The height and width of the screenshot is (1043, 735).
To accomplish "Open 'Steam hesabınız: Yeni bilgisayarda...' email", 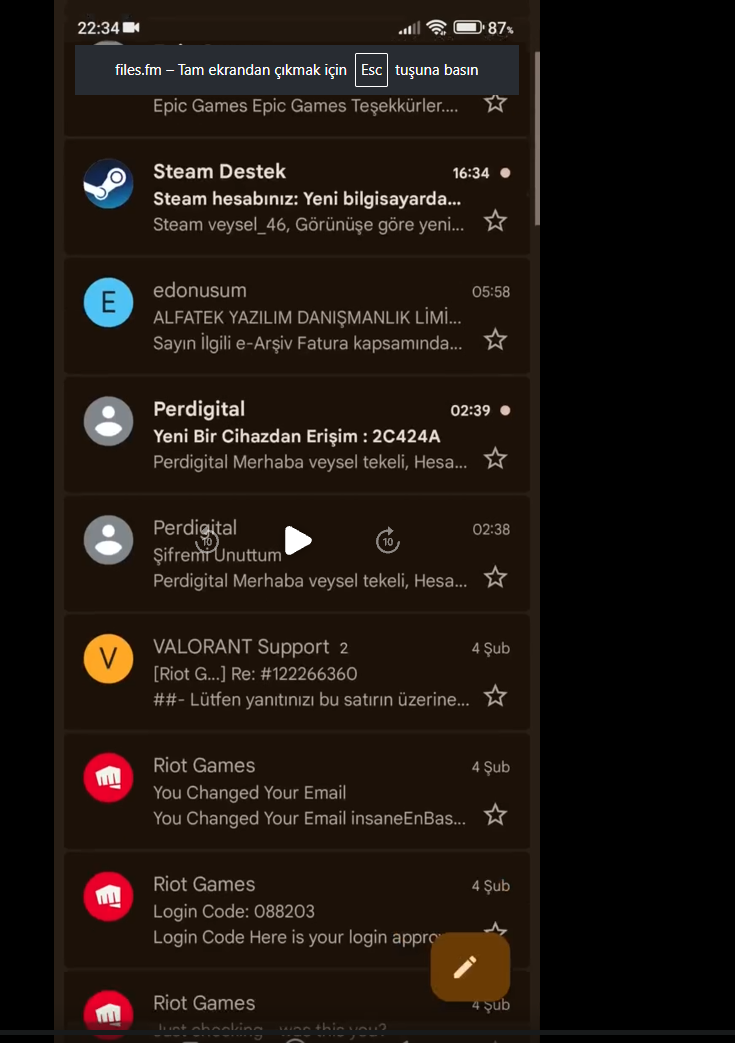I will click(x=307, y=199).
